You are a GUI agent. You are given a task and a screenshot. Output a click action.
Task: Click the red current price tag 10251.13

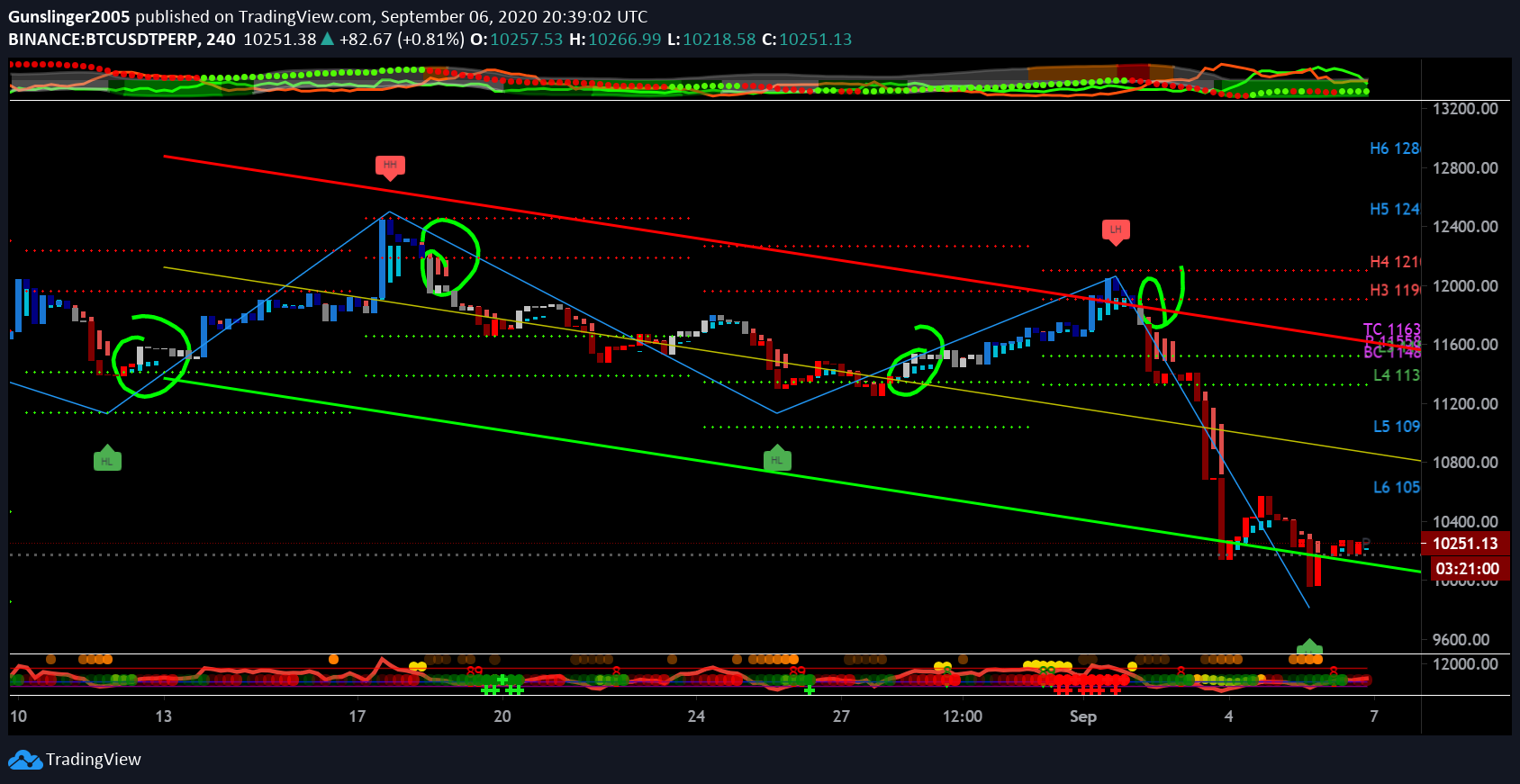[x=1465, y=544]
